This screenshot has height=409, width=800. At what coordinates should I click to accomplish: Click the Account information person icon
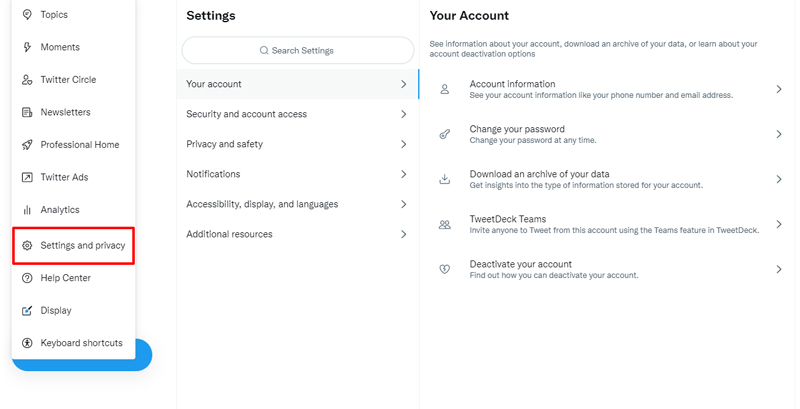click(x=445, y=89)
